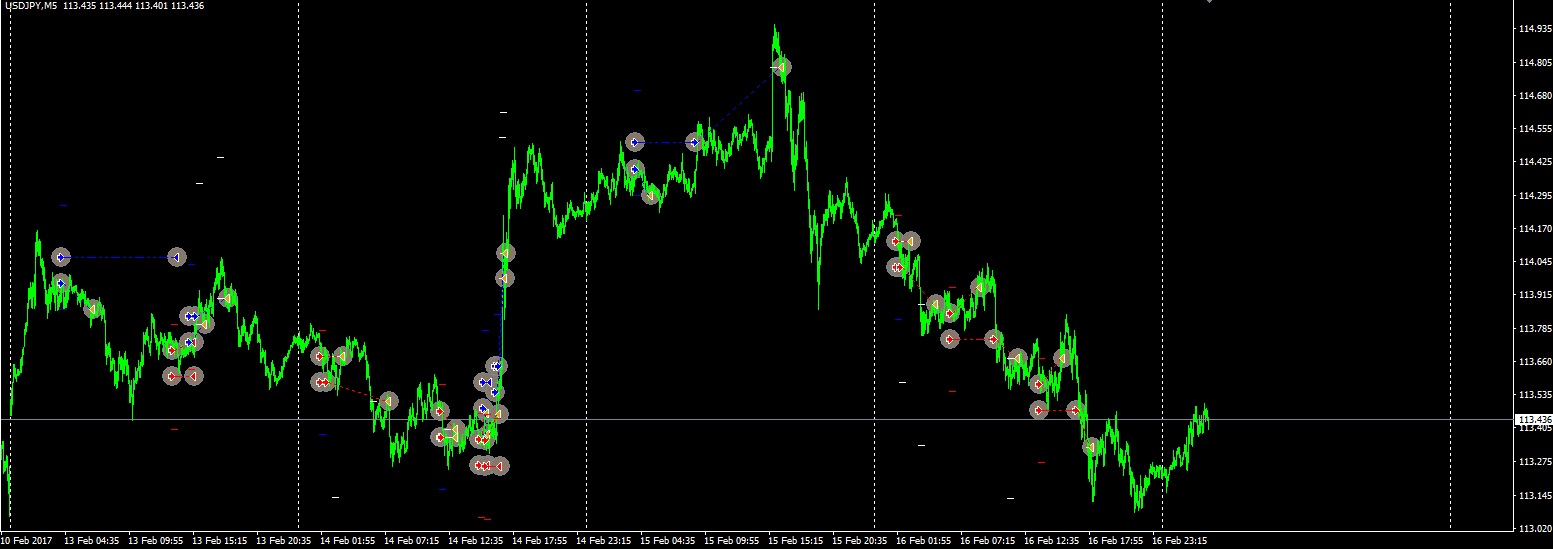The image size is (1553, 549).
Task: Click price scale value 114.805
Action: [x=1534, y=63]
